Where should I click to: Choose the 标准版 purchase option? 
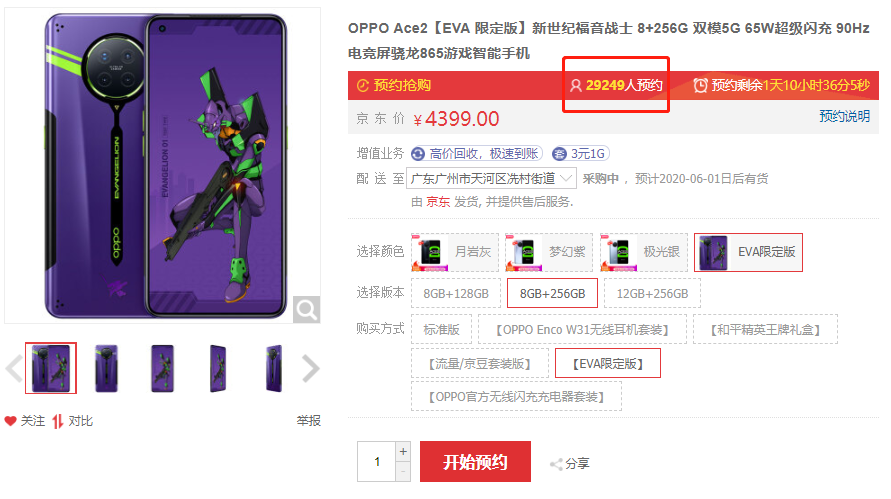[442, 329]
